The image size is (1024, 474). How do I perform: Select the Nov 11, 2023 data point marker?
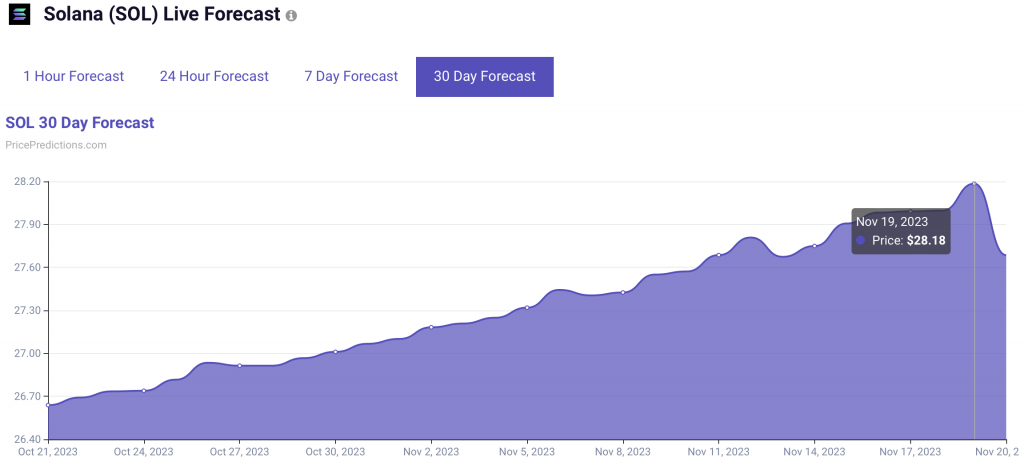719,255
